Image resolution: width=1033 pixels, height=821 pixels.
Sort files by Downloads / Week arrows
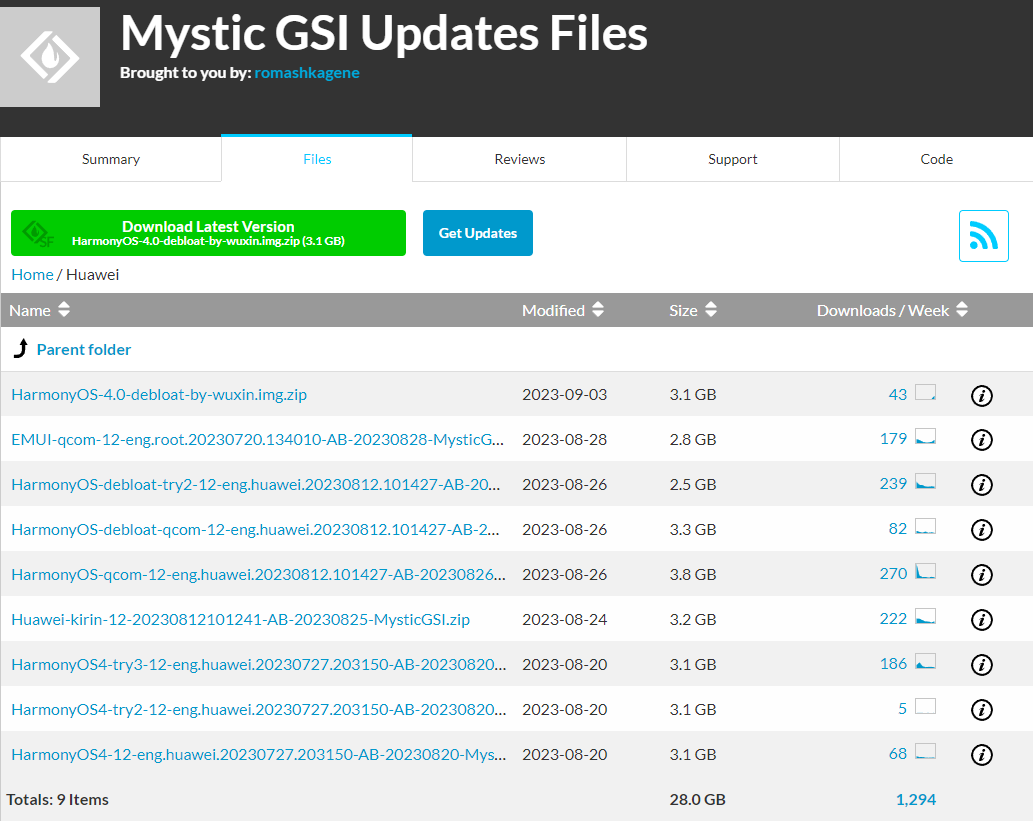coord(961,310)
